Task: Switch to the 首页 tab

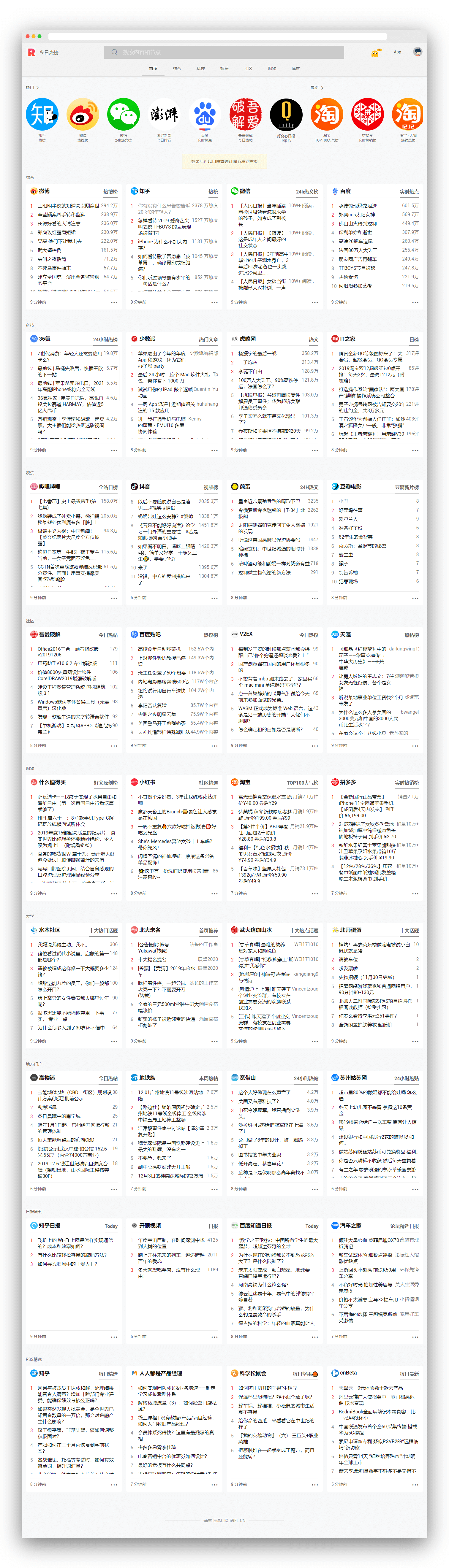Action: 153,69
